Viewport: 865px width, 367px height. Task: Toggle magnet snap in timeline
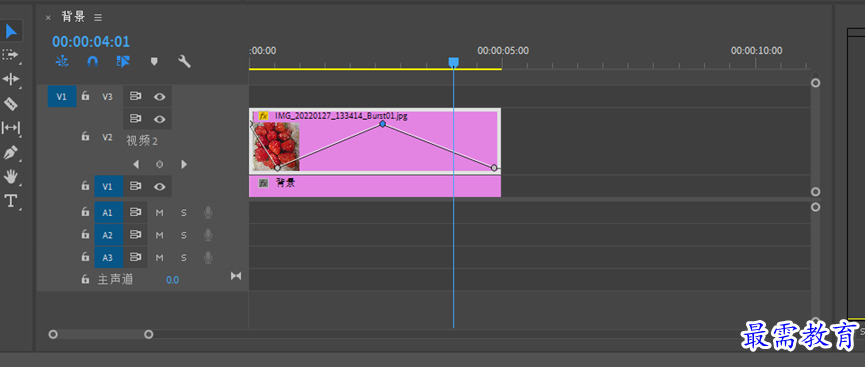click(93, 62)
